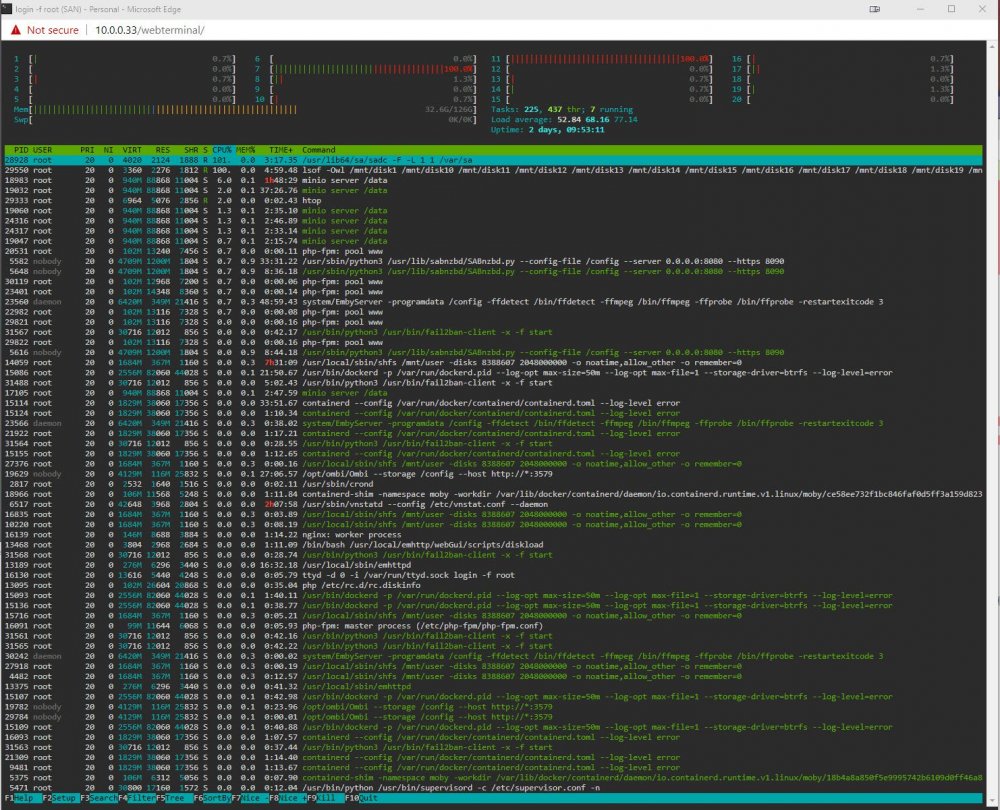The height and width of the screenshot is (810, 1000).
Task: Click the Mem usage meter bar
Action: point(245,110)
